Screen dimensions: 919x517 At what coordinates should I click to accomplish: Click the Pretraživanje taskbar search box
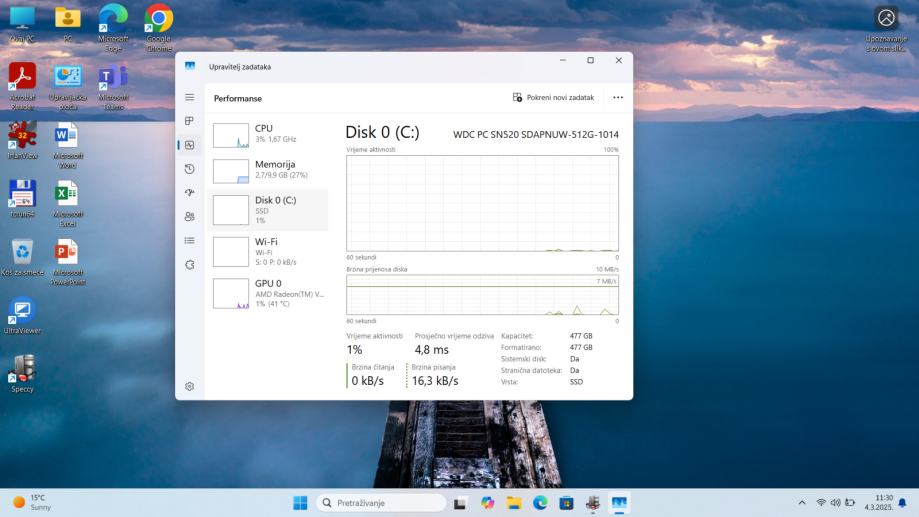[x=381, y=503]
